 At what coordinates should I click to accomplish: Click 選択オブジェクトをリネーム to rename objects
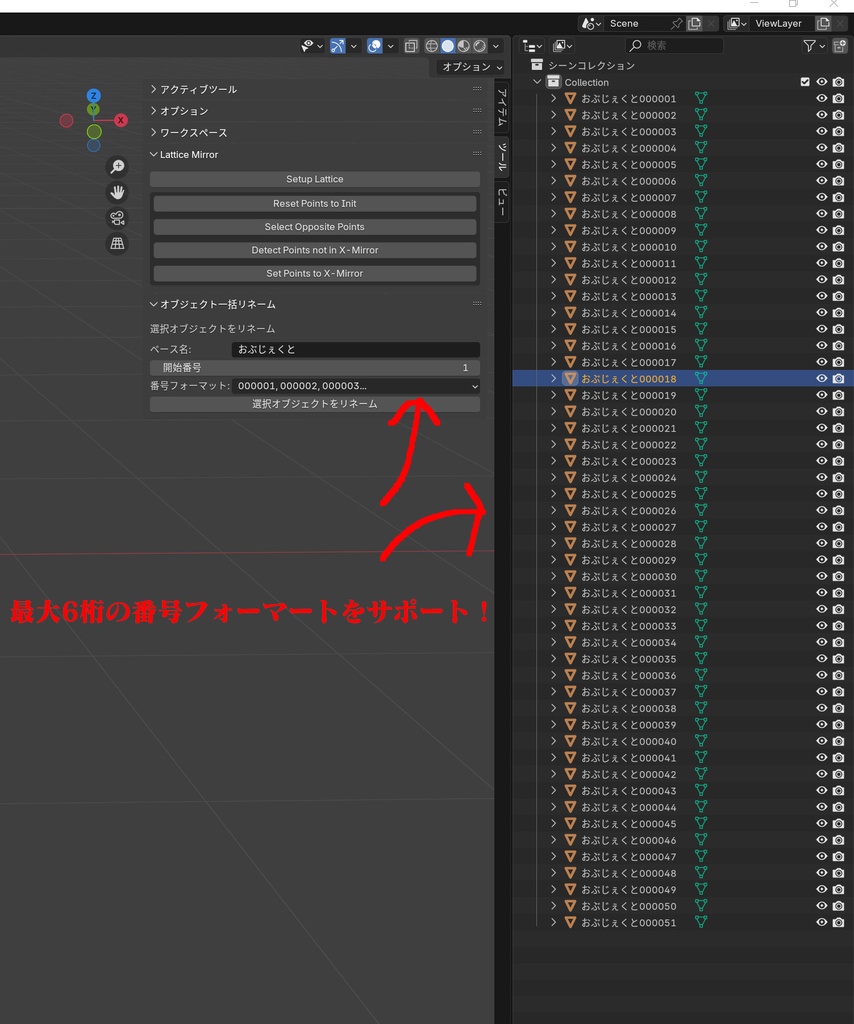tap(314, 404)
